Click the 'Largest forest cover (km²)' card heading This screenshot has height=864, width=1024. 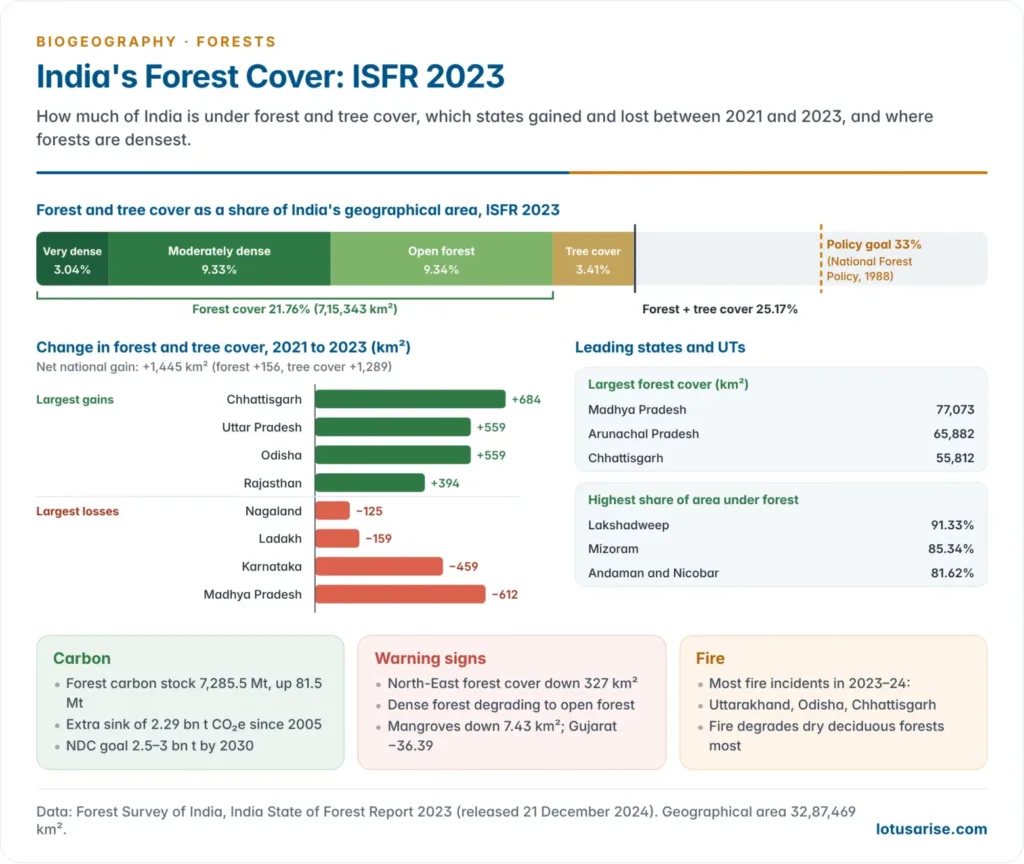point(668,384)
